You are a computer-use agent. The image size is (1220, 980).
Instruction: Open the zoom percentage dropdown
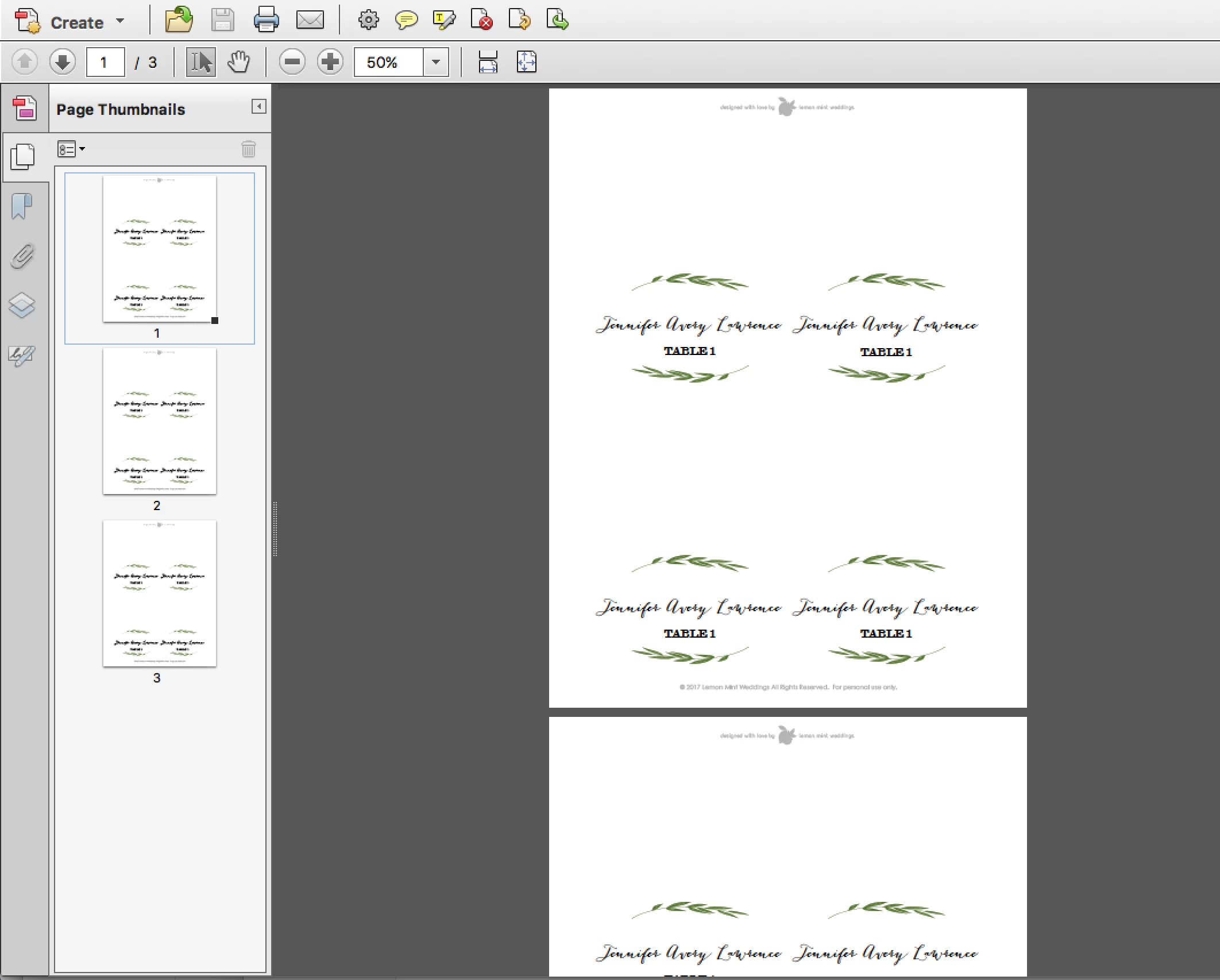tap(436, 62)
